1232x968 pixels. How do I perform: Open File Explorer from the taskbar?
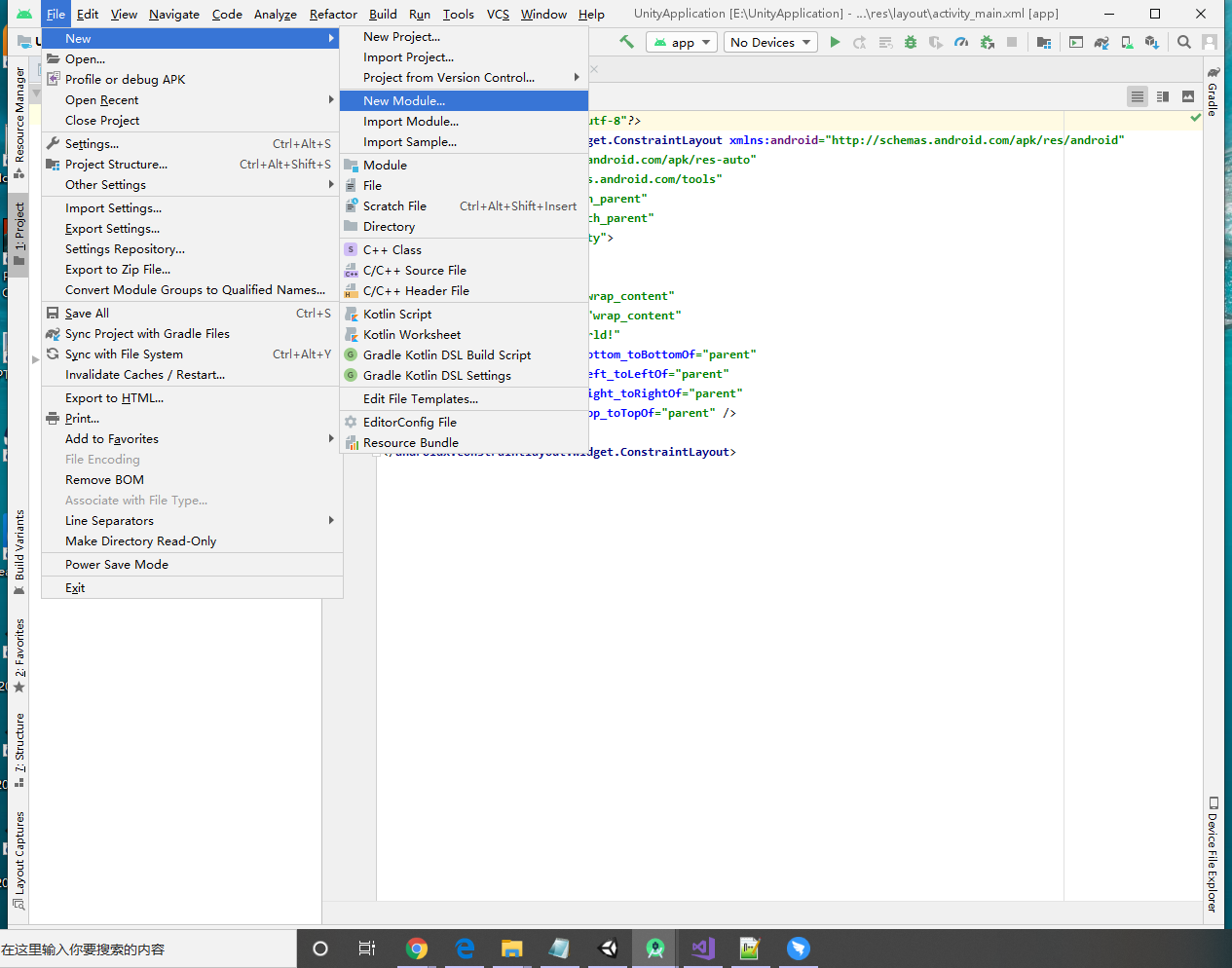click(512, 948)
